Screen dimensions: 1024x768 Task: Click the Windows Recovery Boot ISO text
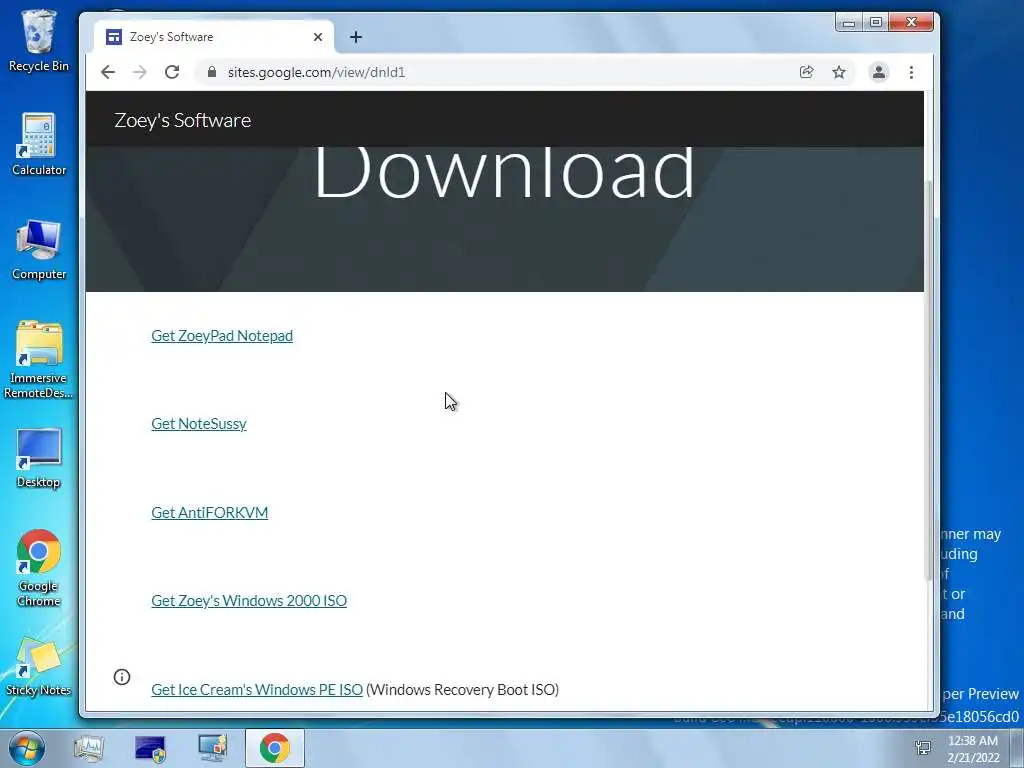coord(462,690)
